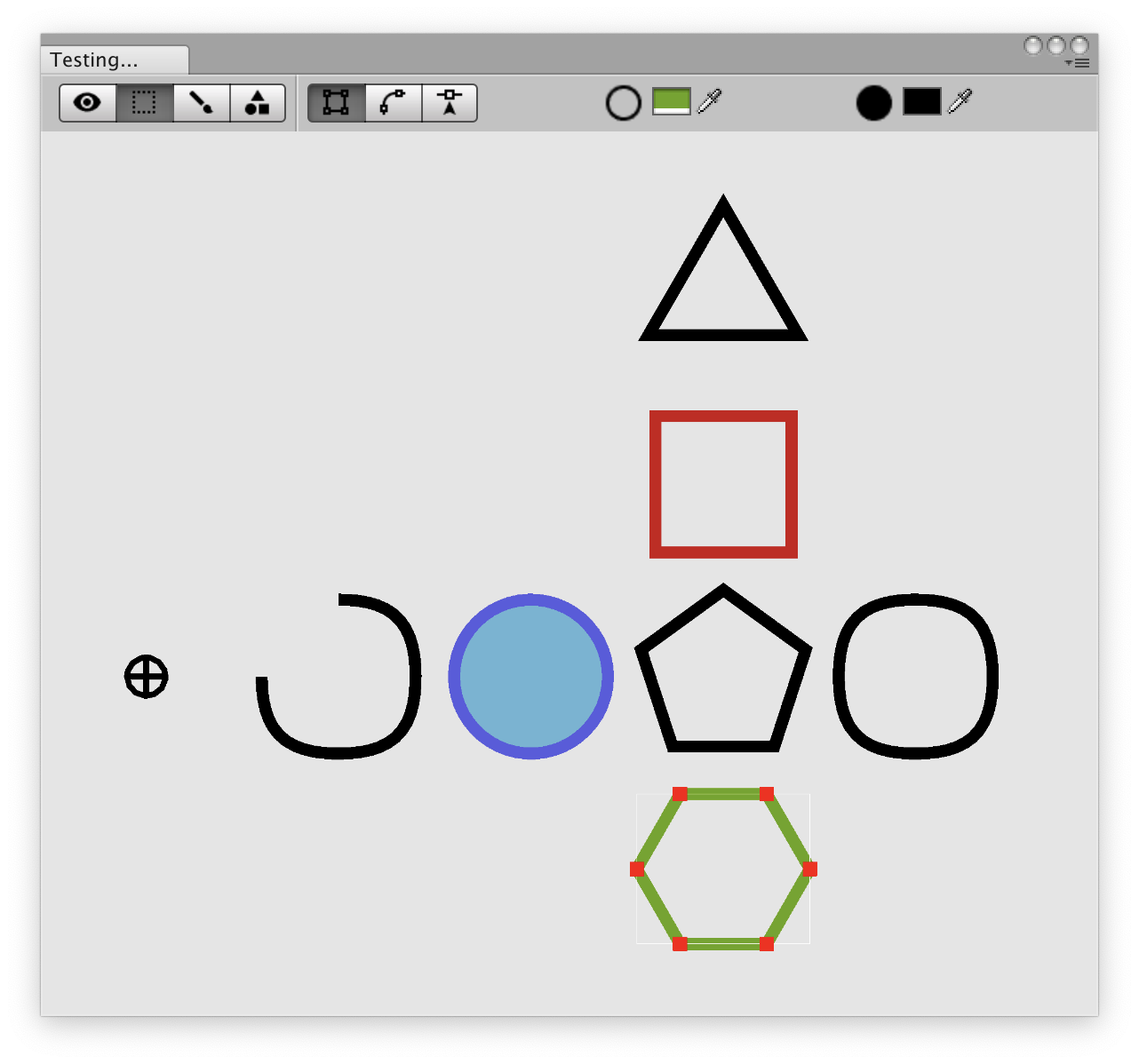Select the red square outline
The width and height of the screenshot is (1139, 1064).
(x=724, y=416)
